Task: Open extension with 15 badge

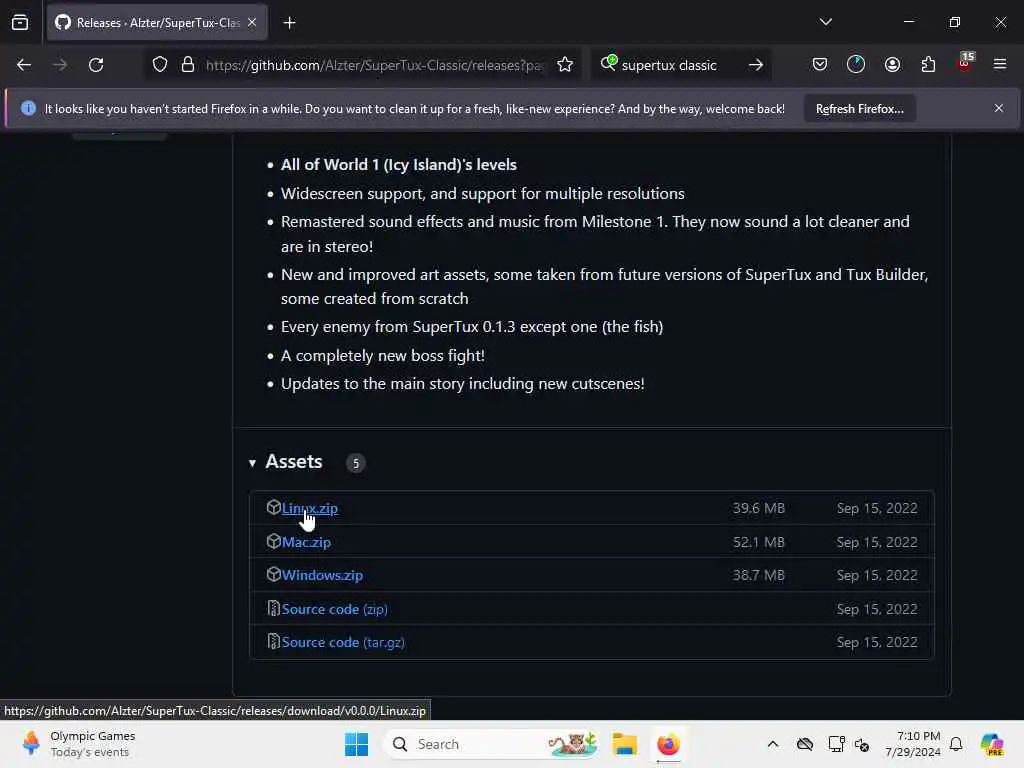Action: 965,63
